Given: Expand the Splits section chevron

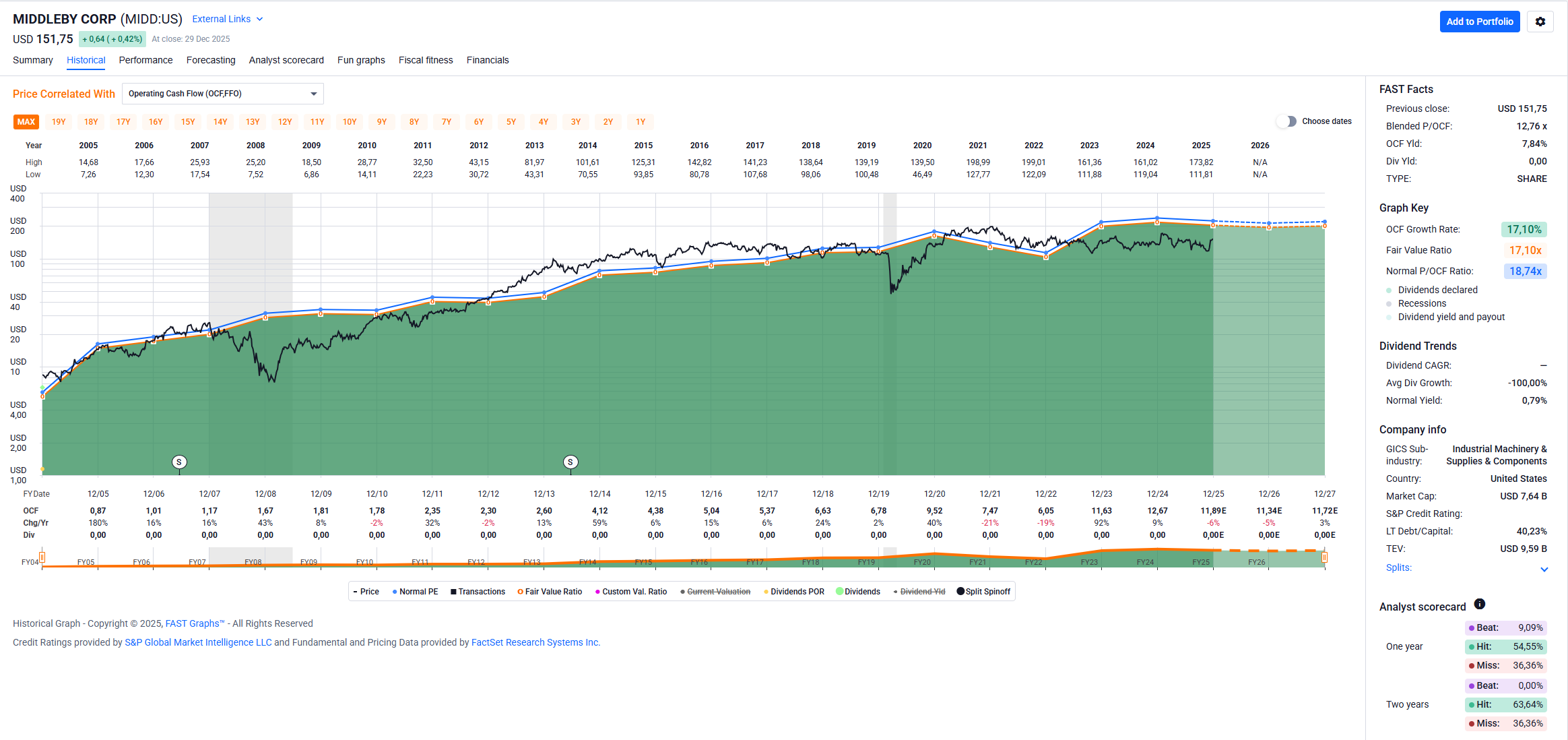Looking at the screenshot, I should 1544,569.
